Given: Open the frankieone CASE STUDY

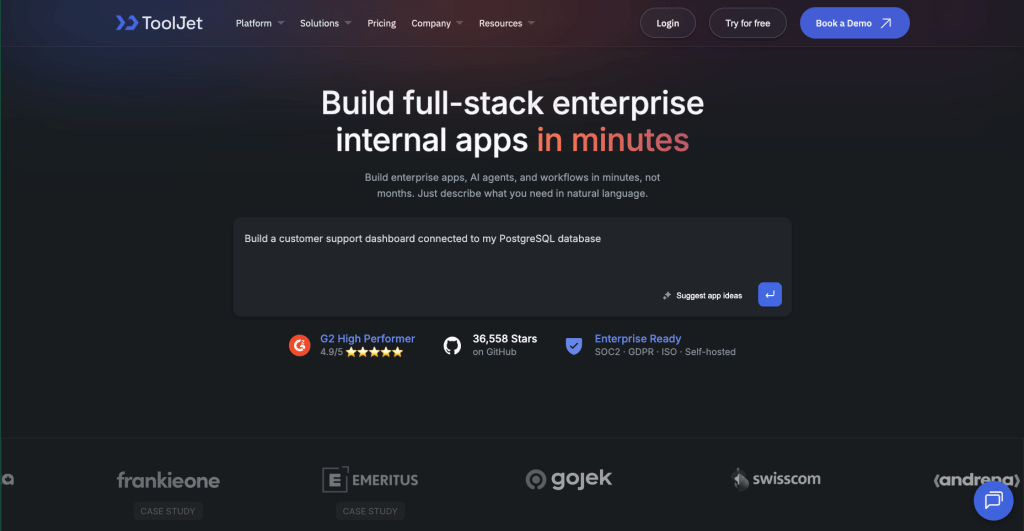Looking at the screenshot, I should (x=168, y=511).
